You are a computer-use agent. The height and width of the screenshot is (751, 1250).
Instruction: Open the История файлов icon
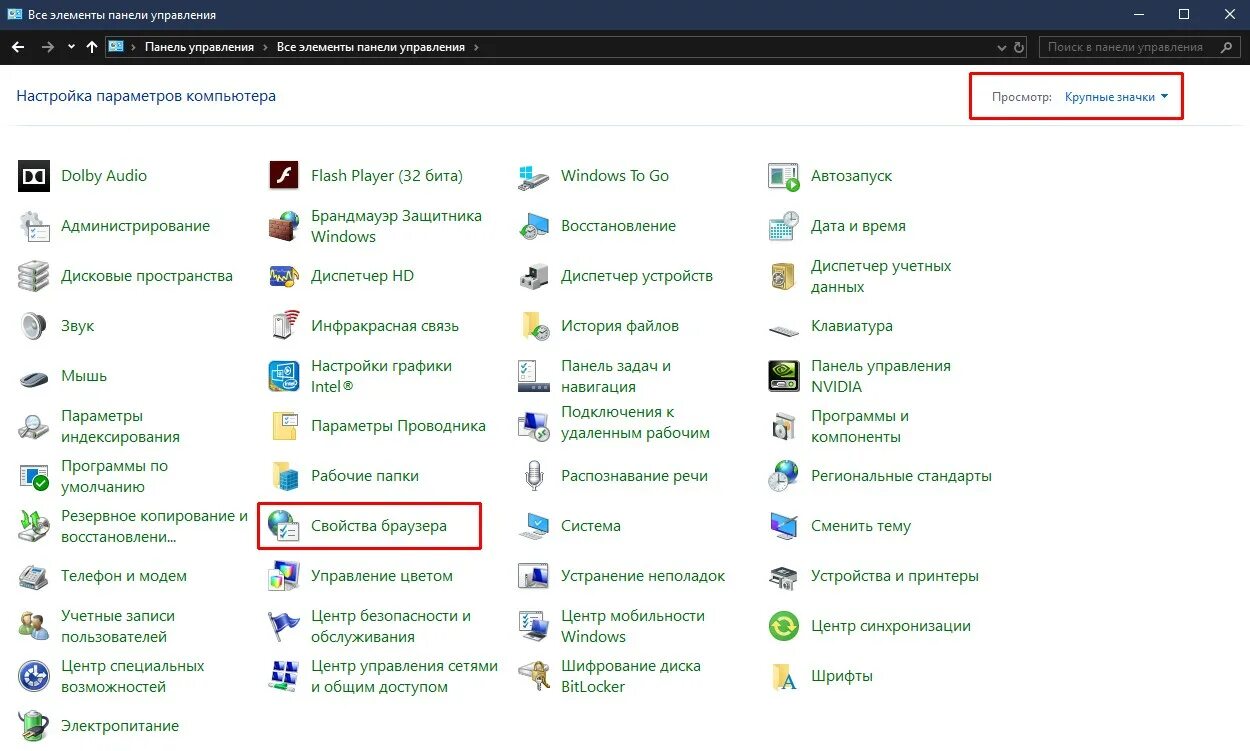534,326
